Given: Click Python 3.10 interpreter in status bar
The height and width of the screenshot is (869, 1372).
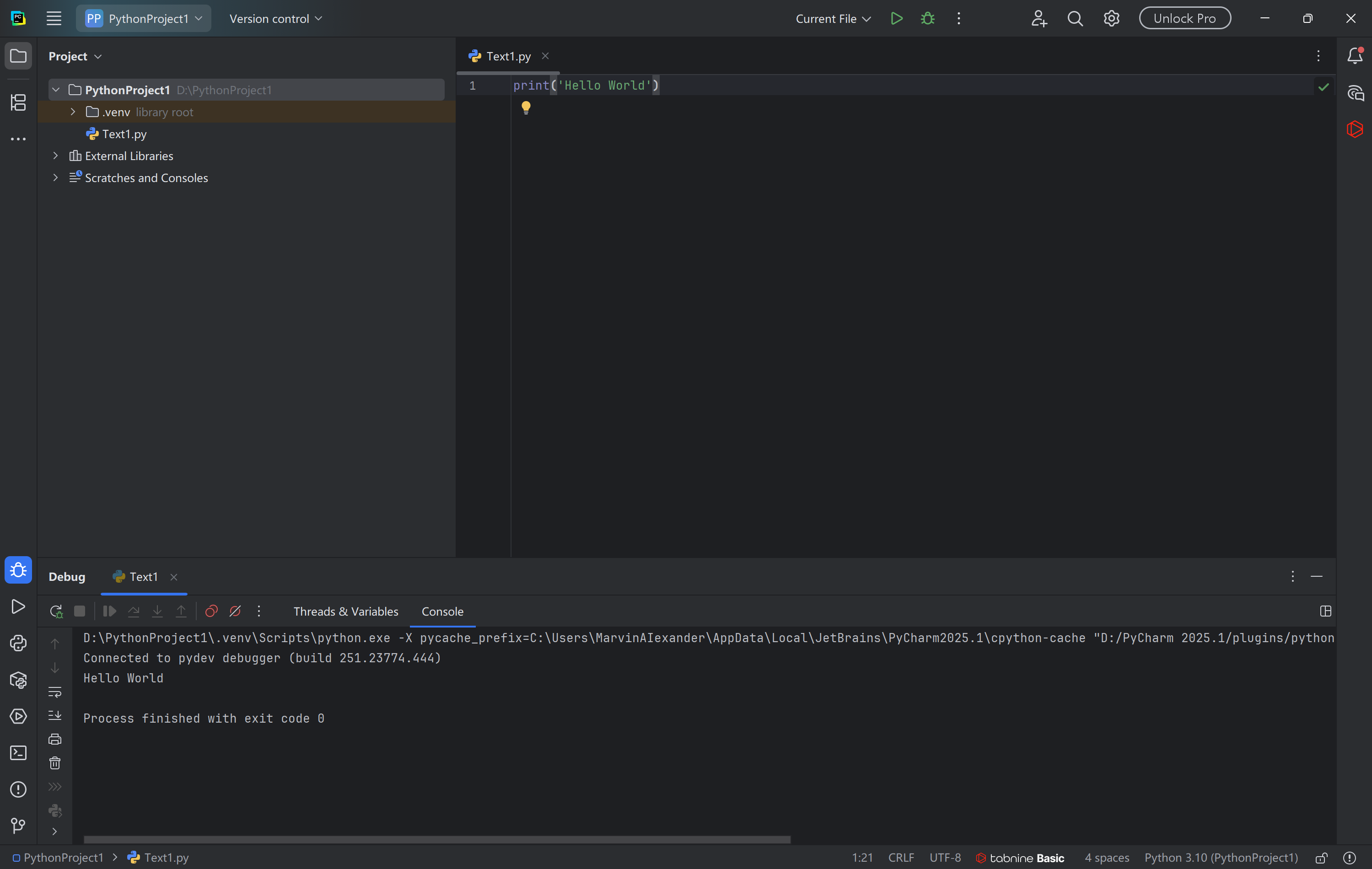Looking at the screenshot, I should point(1221,858).
